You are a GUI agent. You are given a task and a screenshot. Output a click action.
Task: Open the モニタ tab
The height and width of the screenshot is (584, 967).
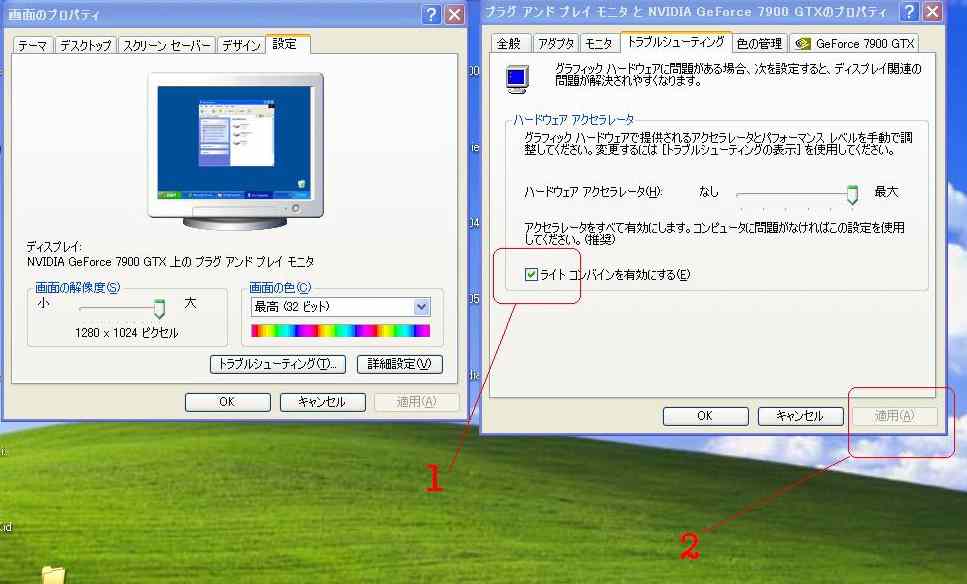click(599, 43)
